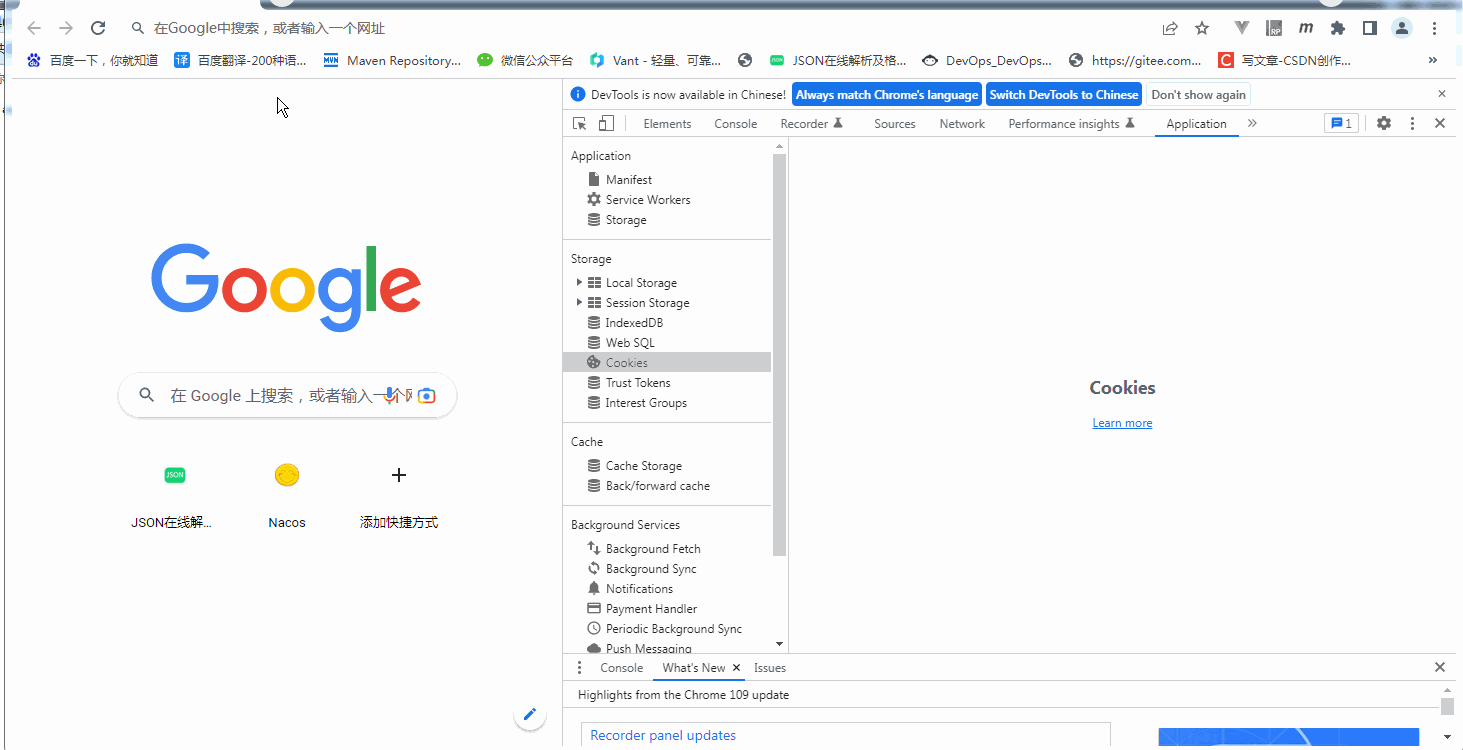Screen dimensions: 1463x750
Task: Open the Sources tab
Action: point(895,124)
